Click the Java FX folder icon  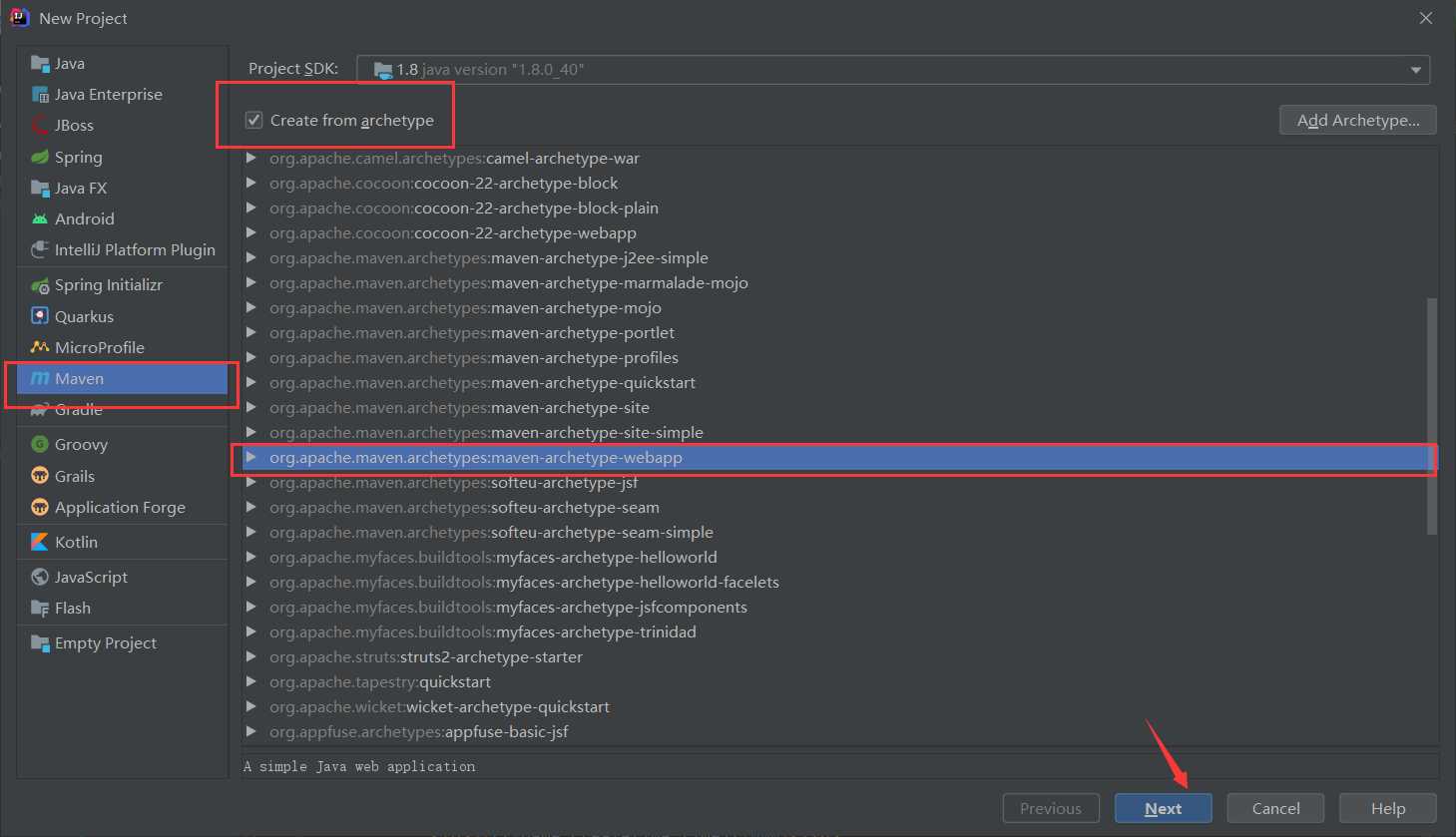[x=40, y=188]
